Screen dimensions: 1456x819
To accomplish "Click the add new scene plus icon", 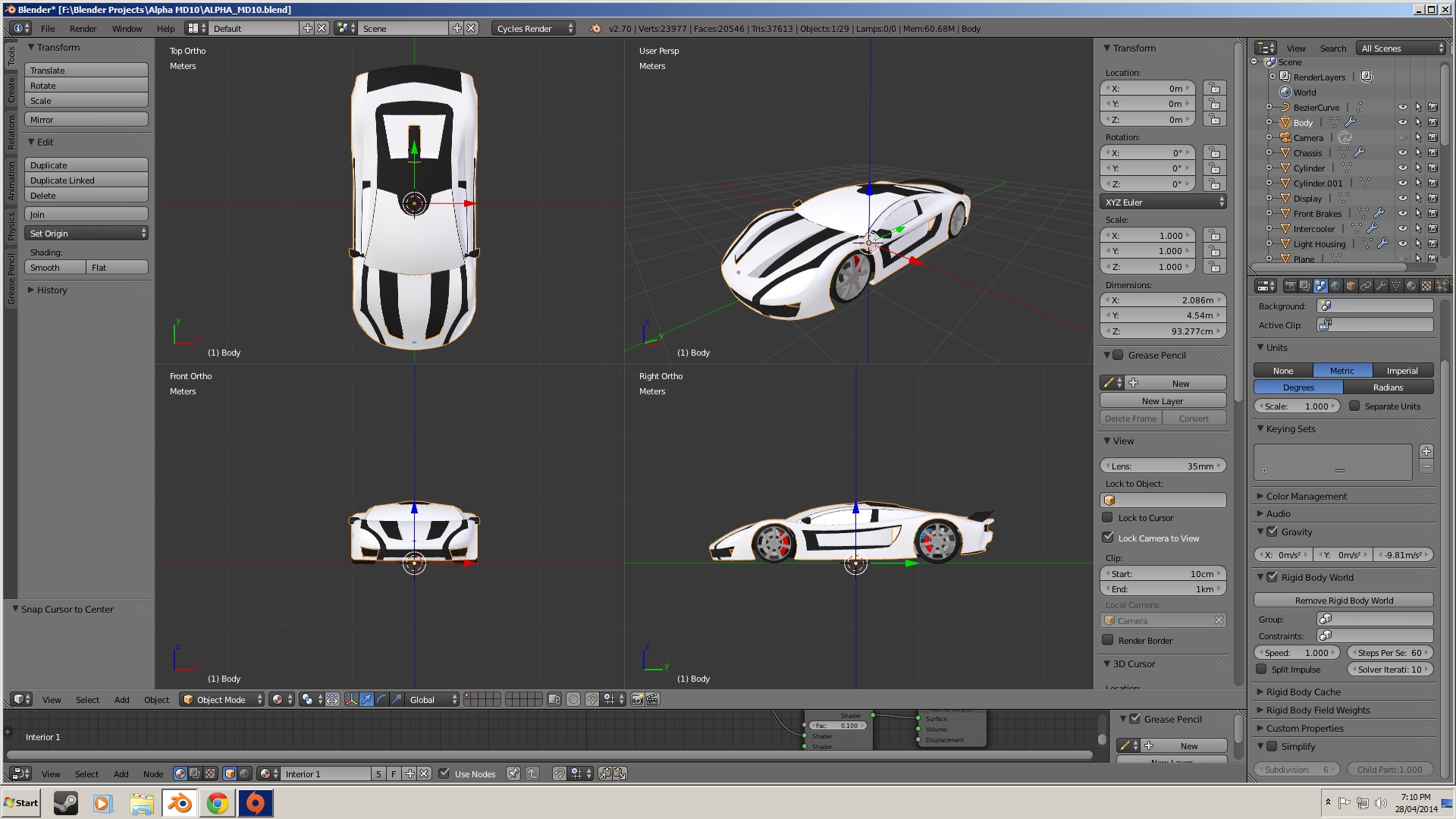I will pyautogui.click(x=457, y=28).
